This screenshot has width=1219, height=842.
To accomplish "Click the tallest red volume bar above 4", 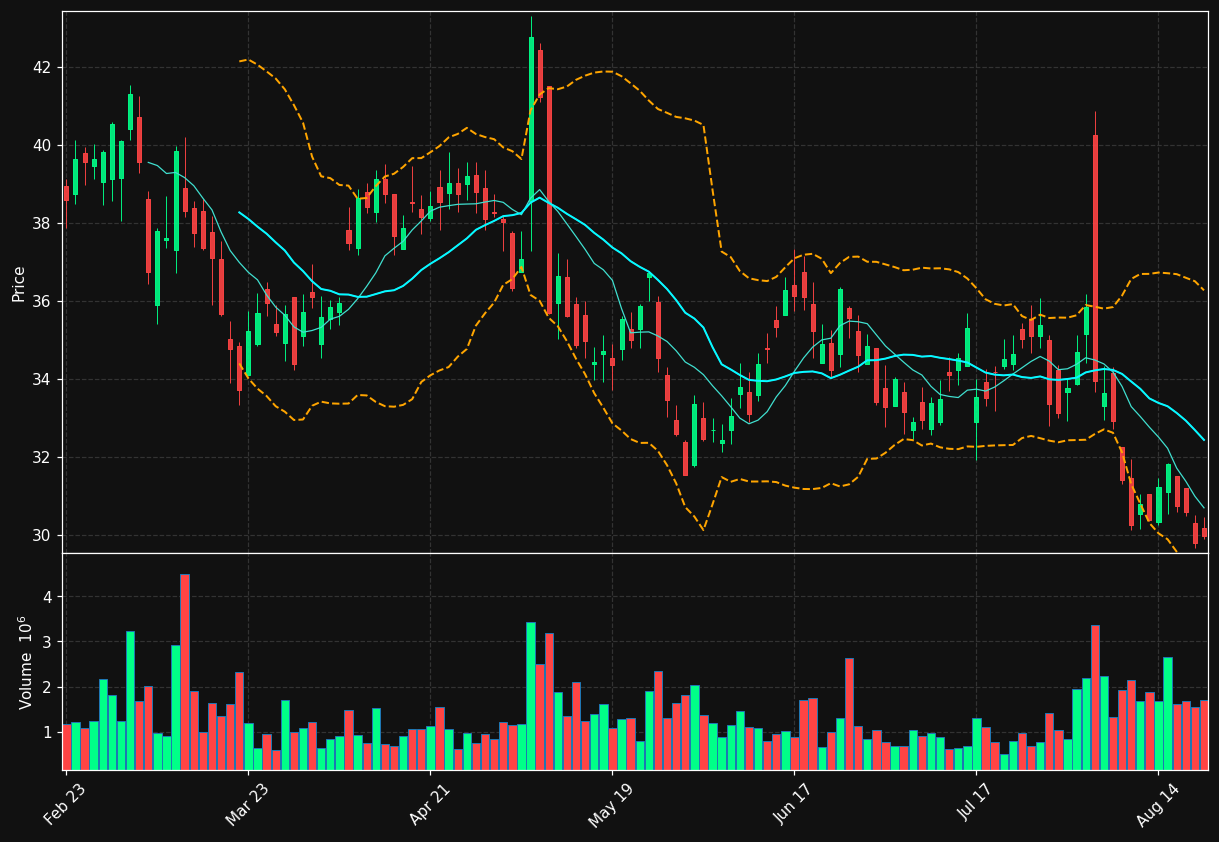I will pos(185,672).
